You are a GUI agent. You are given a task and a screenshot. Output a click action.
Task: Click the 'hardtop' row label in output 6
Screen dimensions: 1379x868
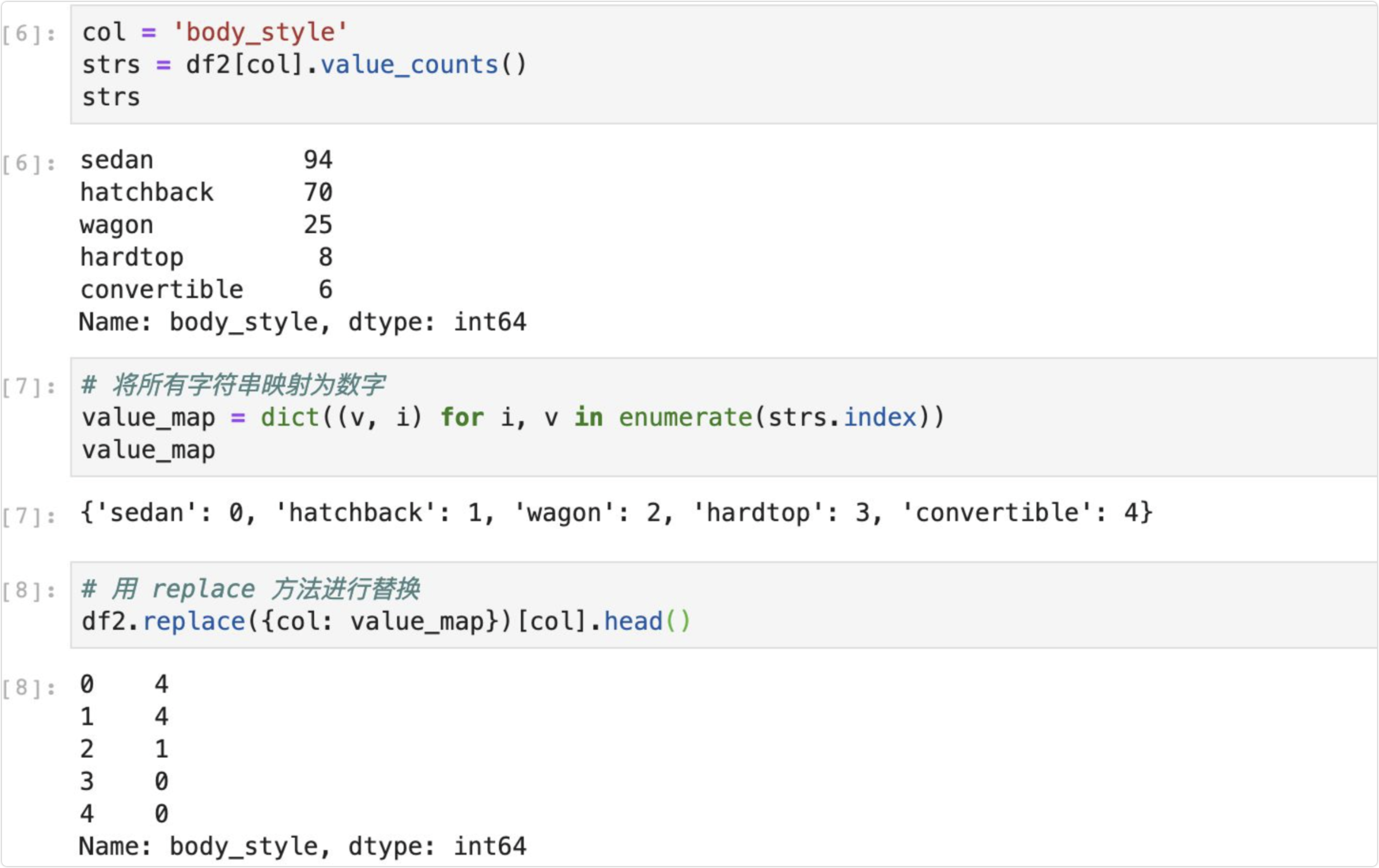pyautogui.click(x=132, y=257)
